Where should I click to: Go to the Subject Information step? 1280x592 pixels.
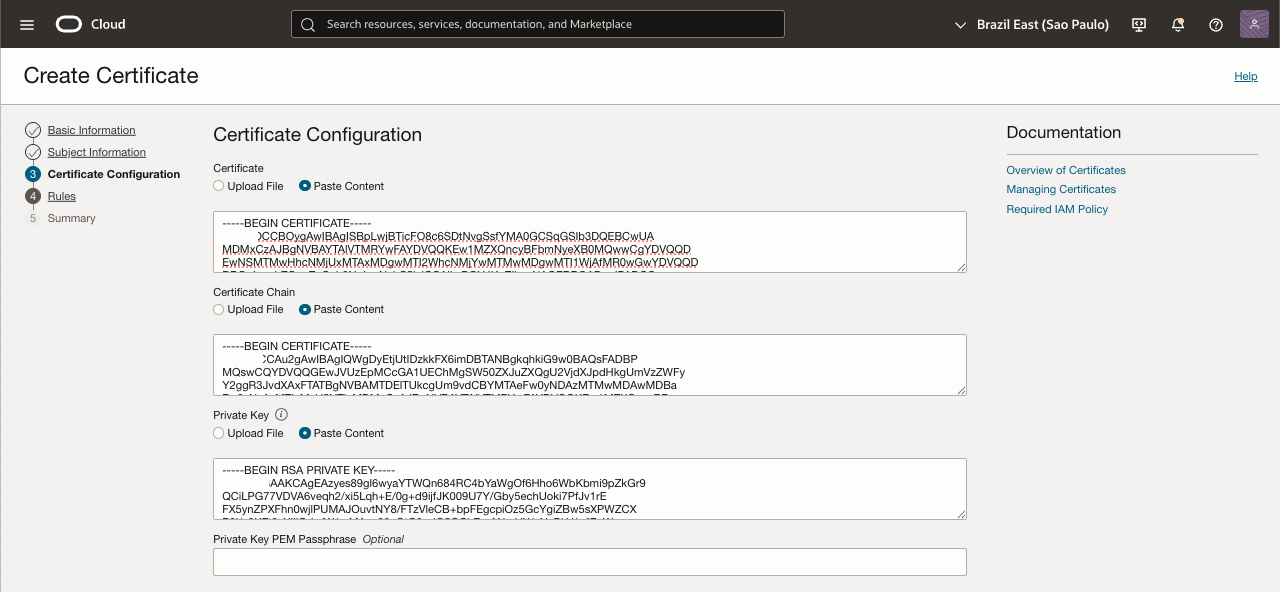[97, 152]
